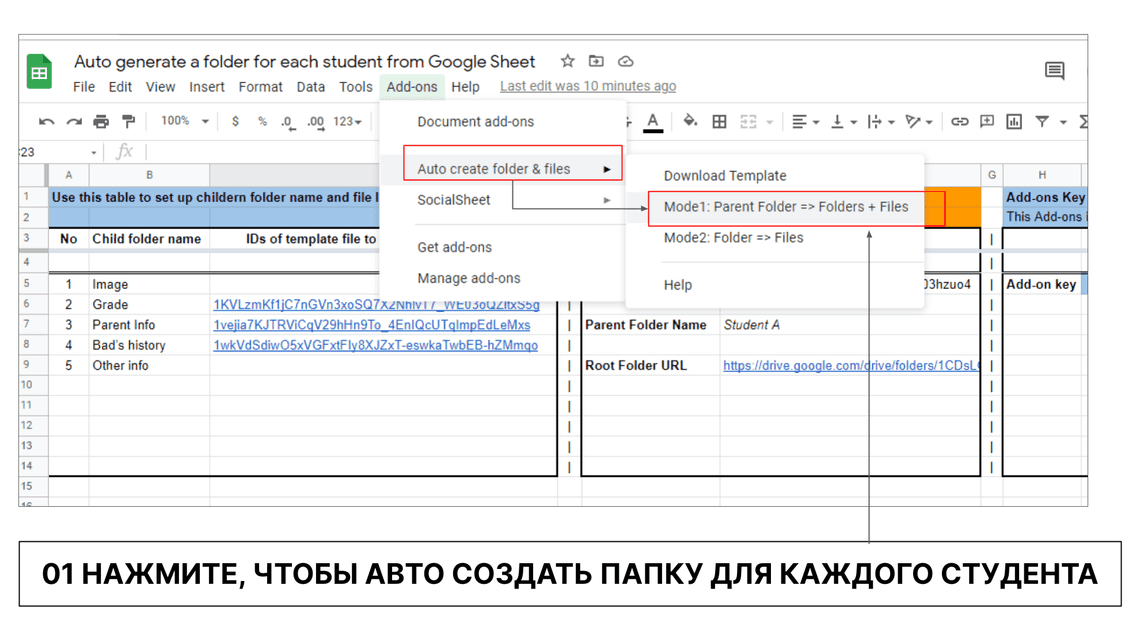The height and width of the screenshot is (622, 1140).
Task: Click the insert link icon
Action: tap(959, 122)
